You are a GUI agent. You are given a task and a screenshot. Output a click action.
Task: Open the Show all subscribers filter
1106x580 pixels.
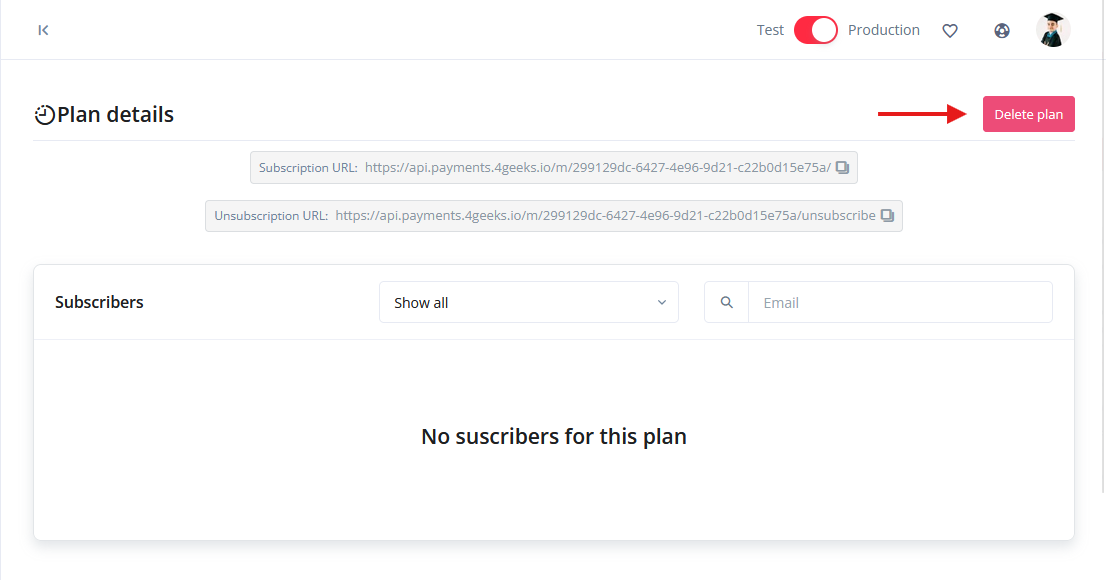[528, 302]
